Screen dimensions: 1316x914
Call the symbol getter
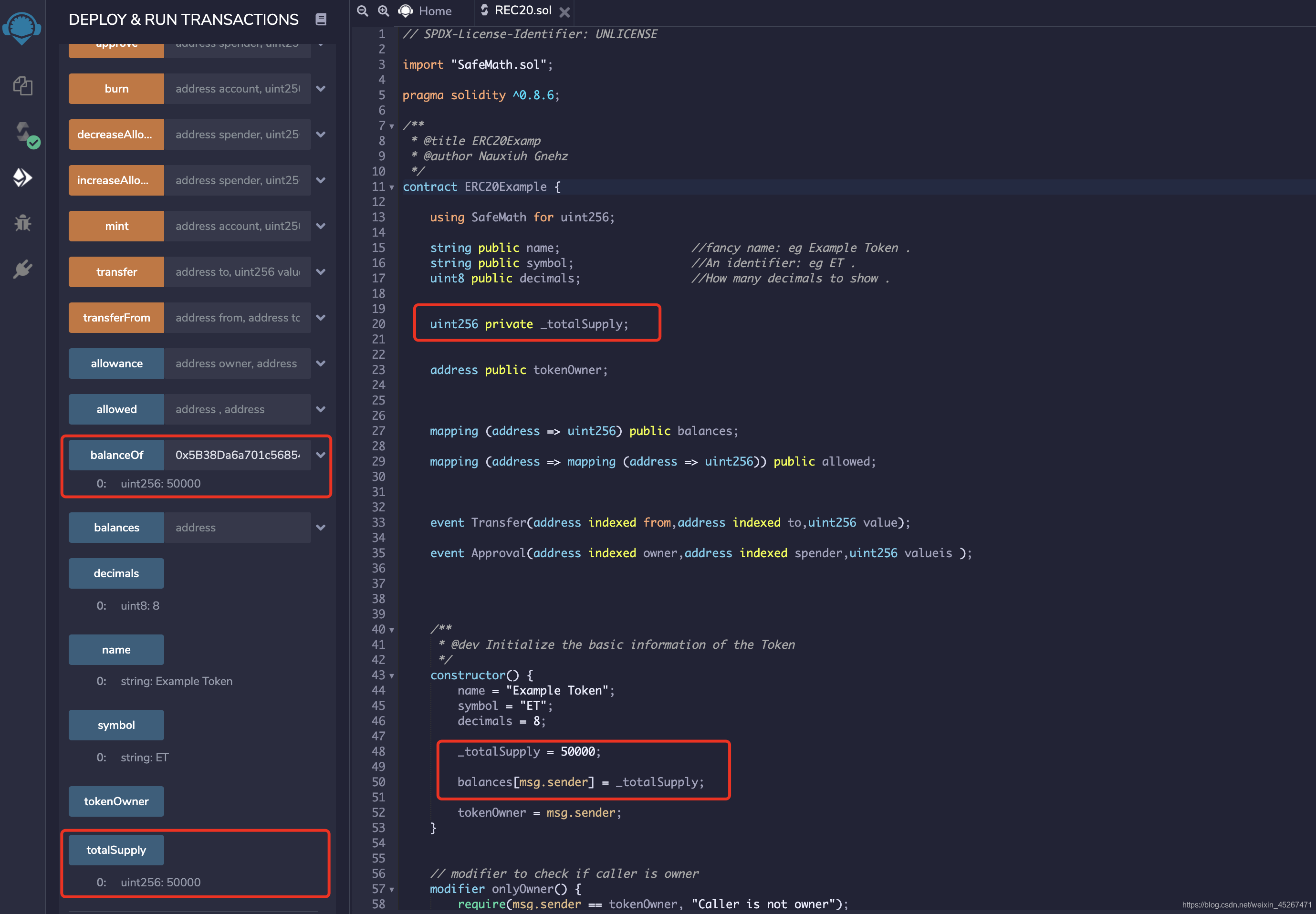[x=116, y=725]
